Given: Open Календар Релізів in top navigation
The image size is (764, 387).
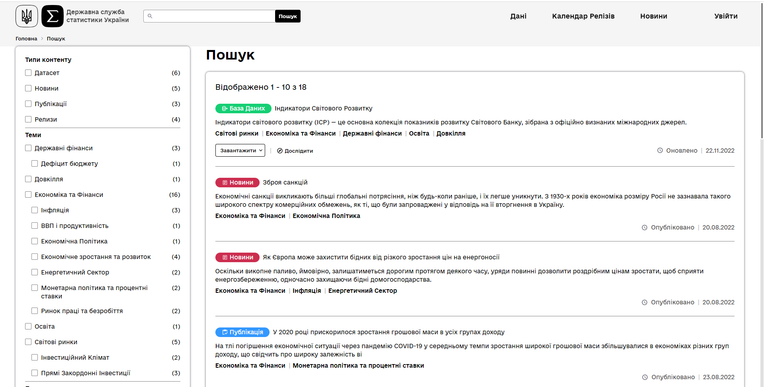Looking at the screenshot, I should point(583,16).
